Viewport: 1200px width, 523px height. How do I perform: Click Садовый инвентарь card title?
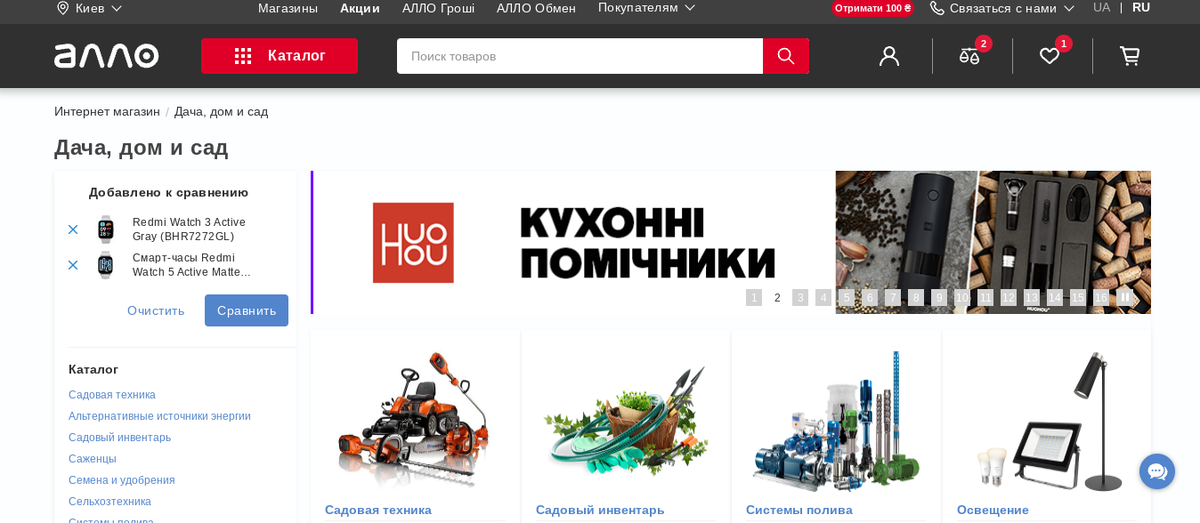600,510
